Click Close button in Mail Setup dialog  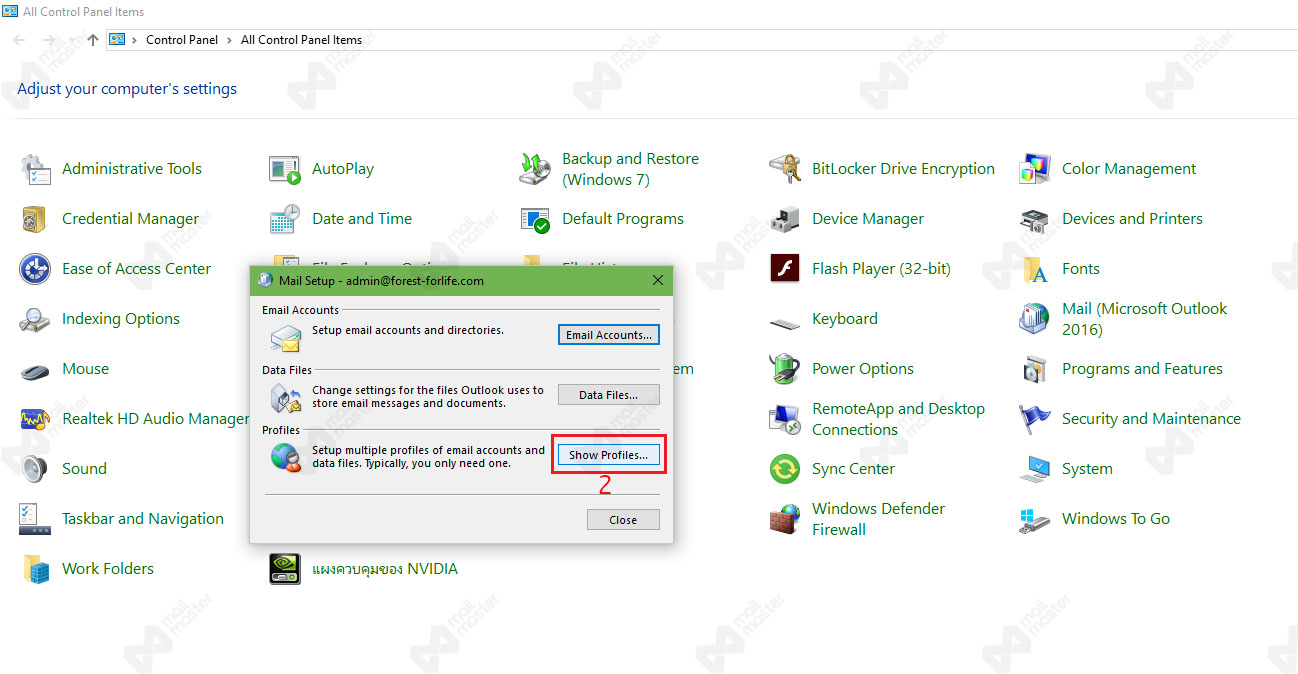pos(623,520)
